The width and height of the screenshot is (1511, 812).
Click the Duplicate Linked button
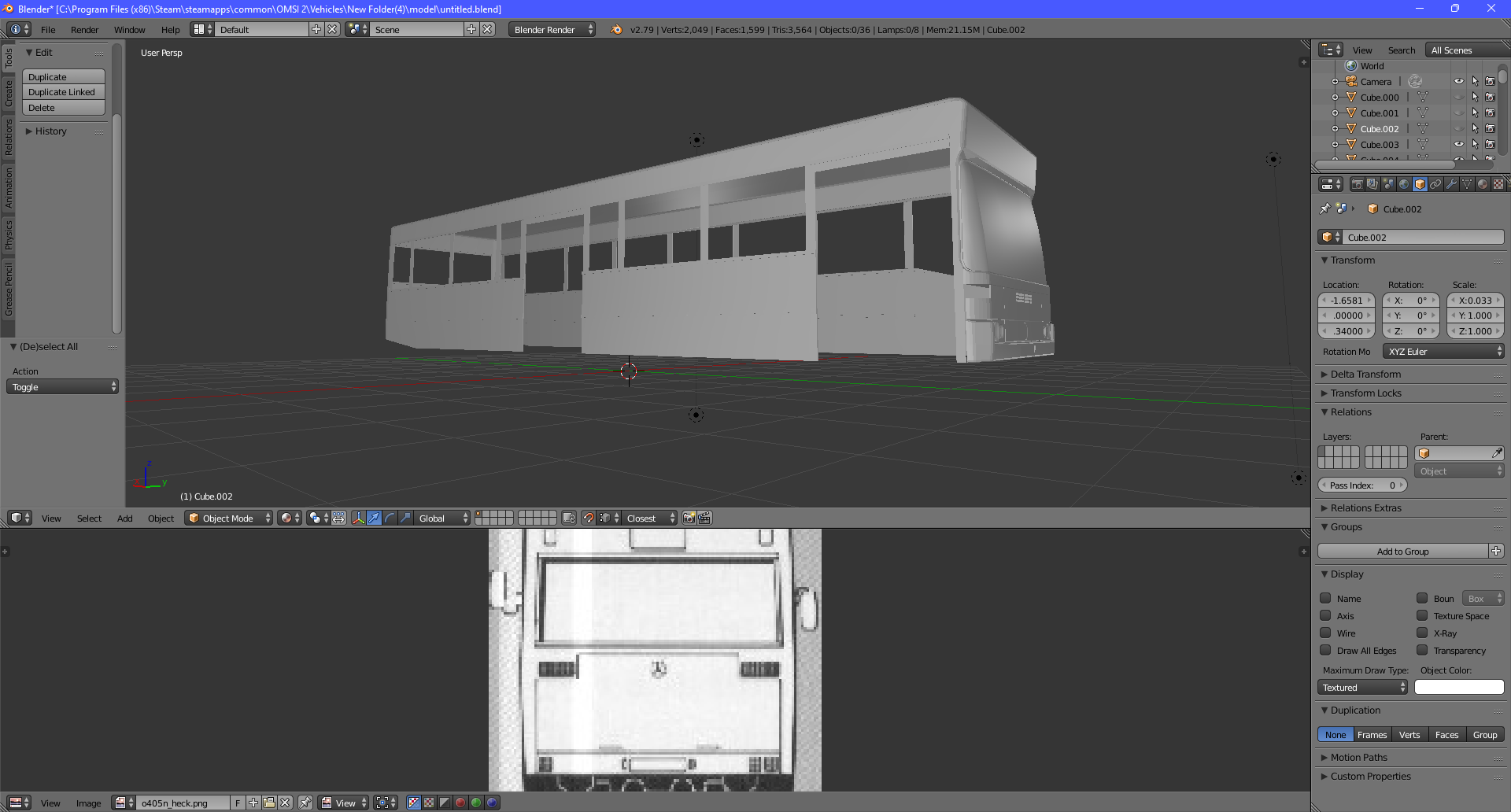click(63, 92)
